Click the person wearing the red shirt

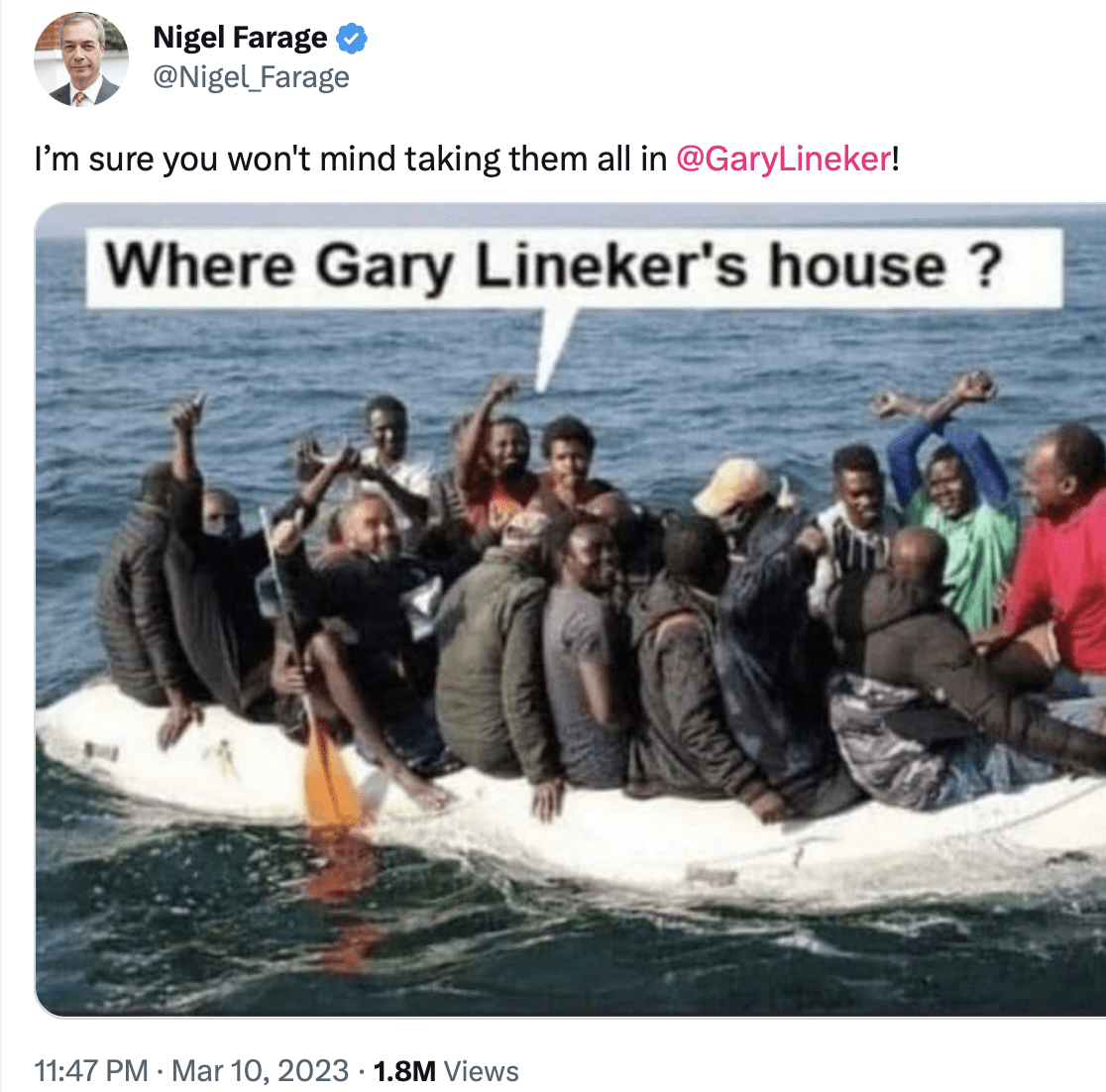pos(1062,557)
